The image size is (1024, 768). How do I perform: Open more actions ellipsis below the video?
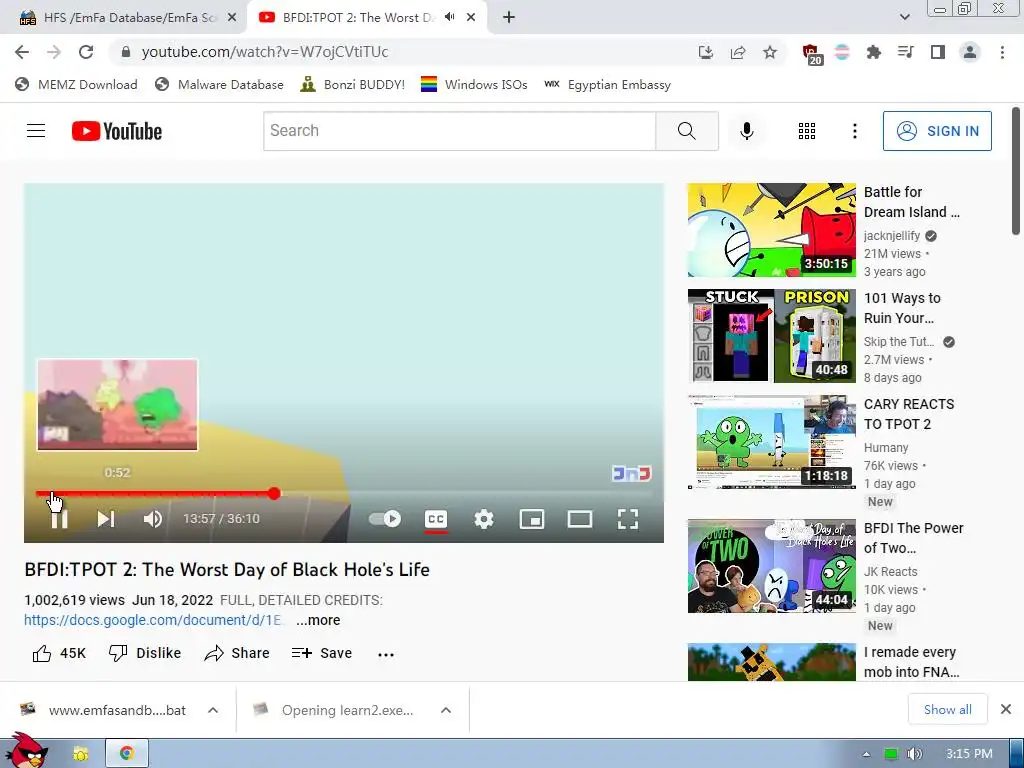click(386, 654)
